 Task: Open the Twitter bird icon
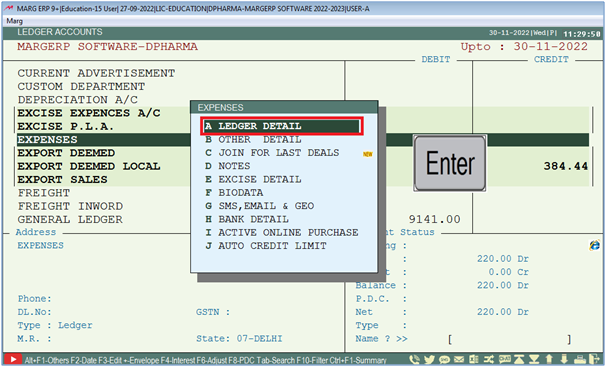(429, 359)
